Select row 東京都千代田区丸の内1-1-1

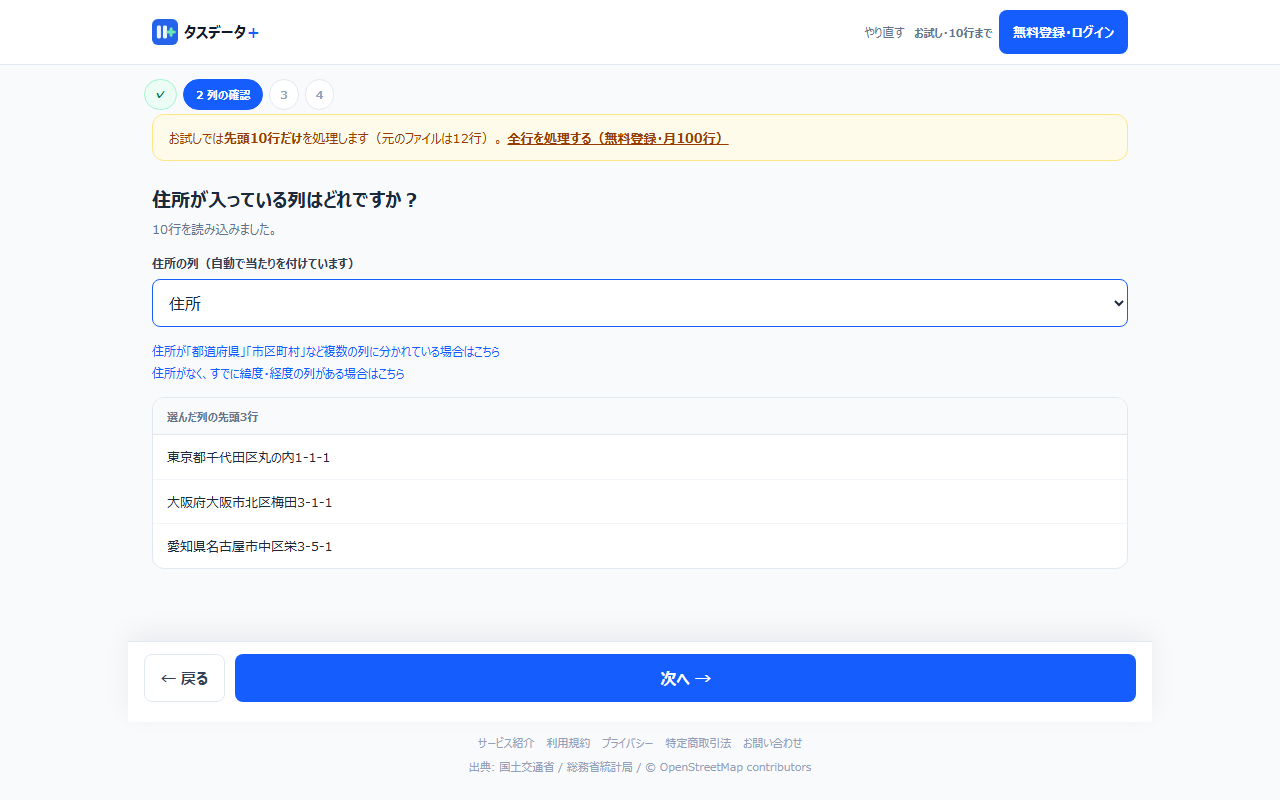(640, 457)
